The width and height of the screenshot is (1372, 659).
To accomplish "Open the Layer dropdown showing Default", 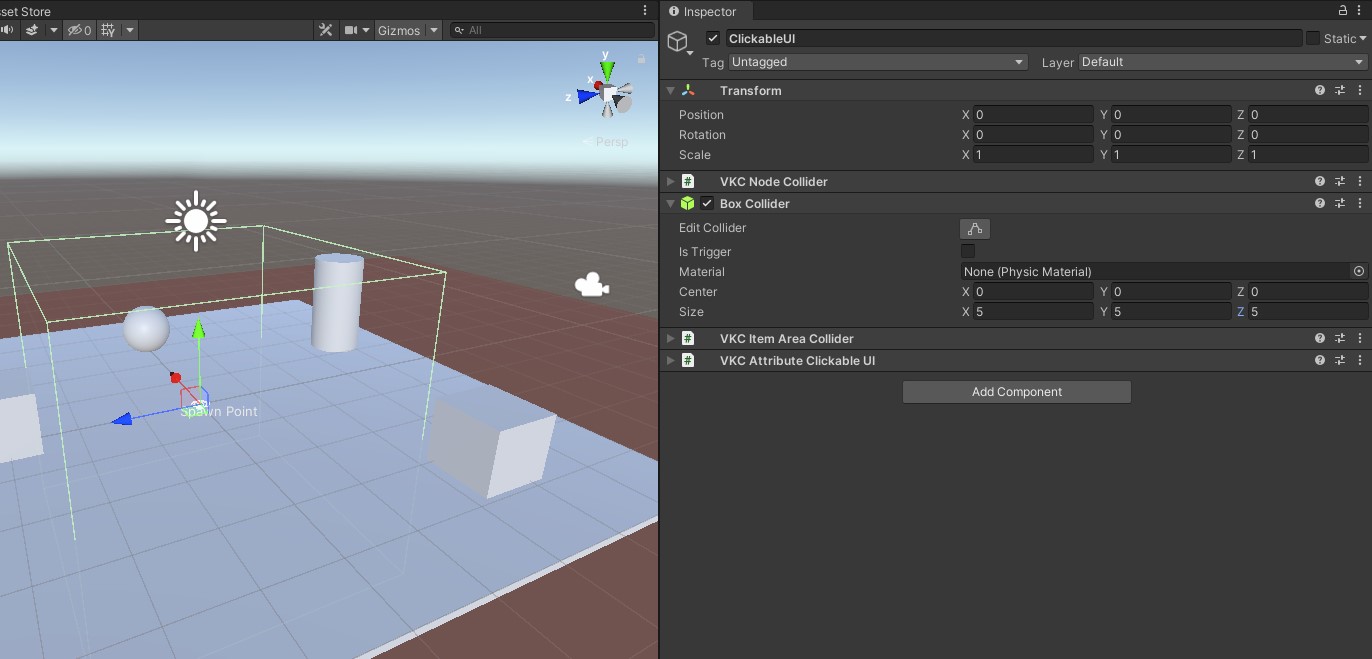I will 1222,62.
